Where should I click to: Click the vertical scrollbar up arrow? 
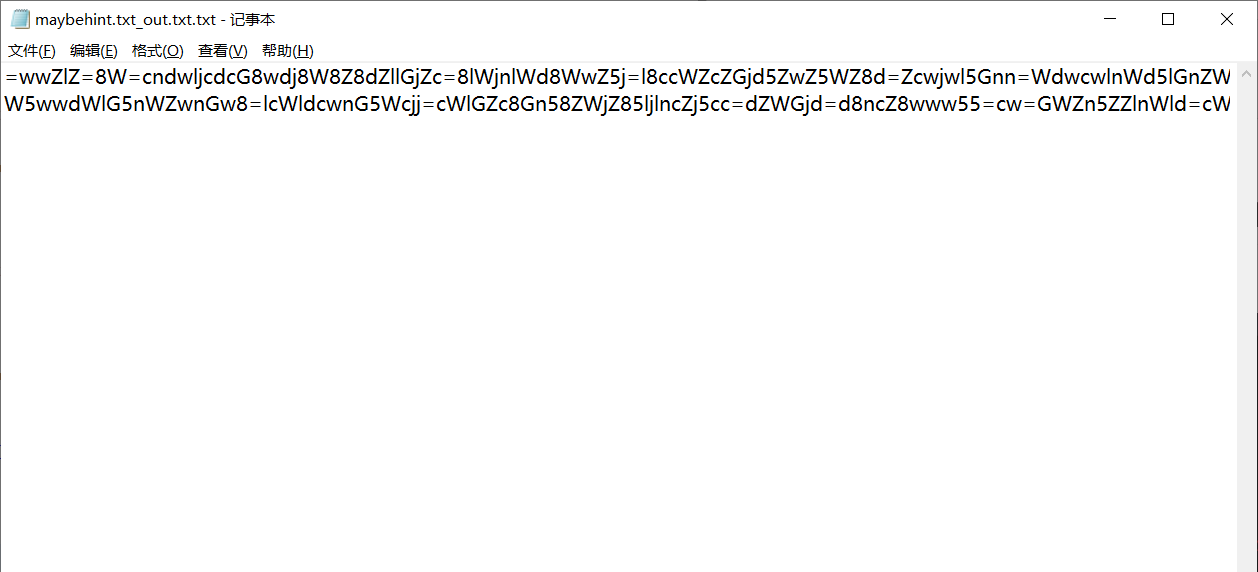tap(1247, 72)
